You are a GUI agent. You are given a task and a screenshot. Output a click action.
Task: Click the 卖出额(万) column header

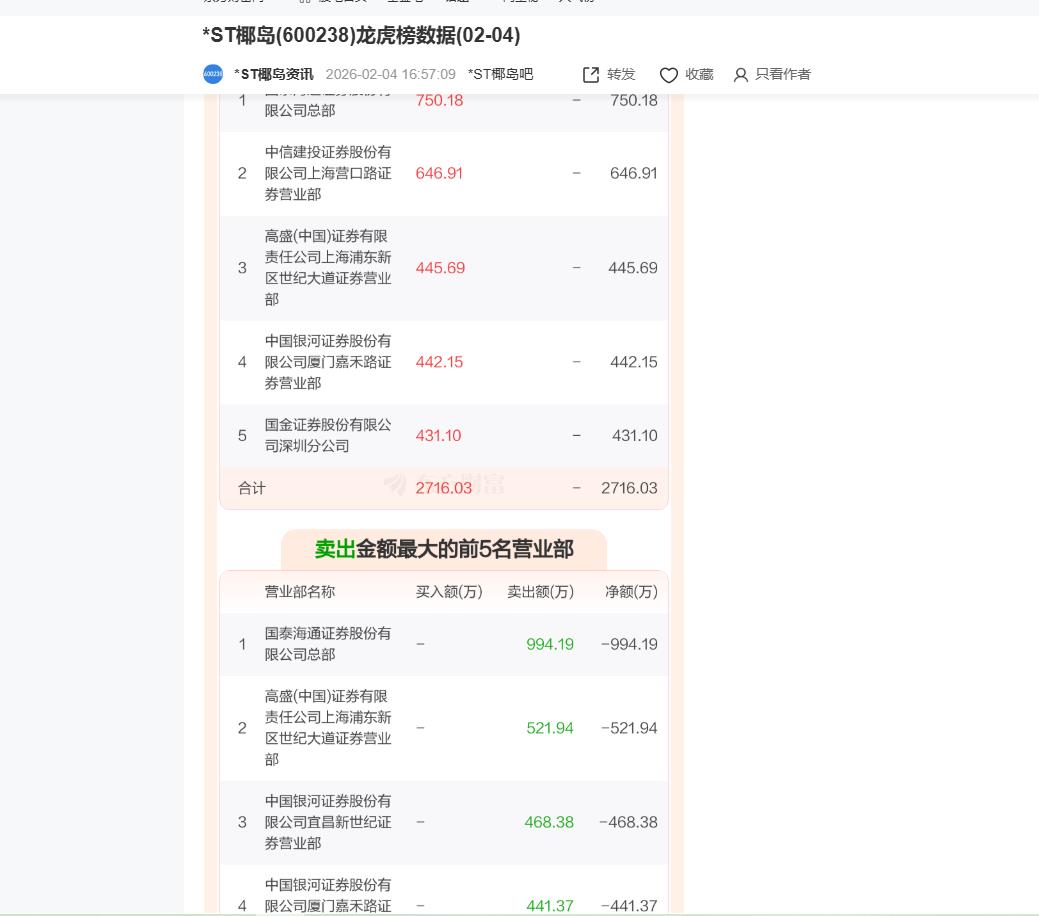point(541,591)
